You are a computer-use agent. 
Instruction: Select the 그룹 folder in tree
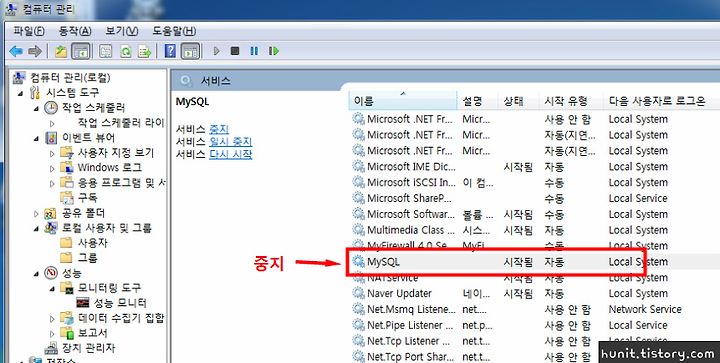click(87, 257)
